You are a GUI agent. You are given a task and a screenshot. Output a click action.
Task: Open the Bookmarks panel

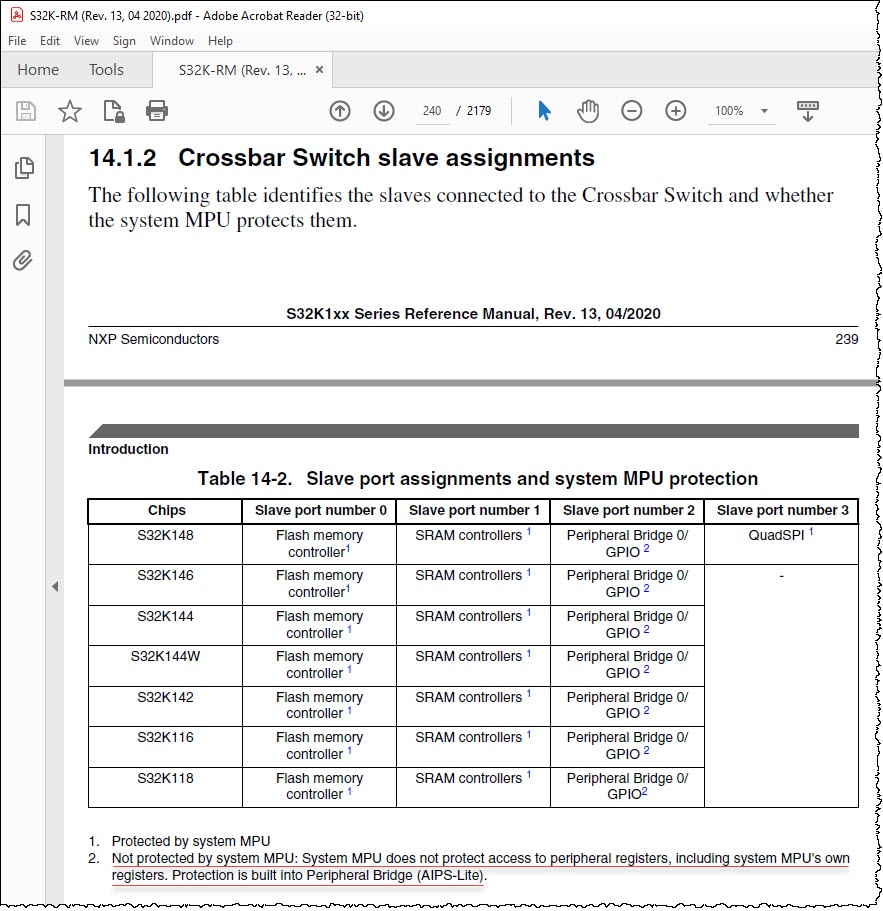click(23, 214)
